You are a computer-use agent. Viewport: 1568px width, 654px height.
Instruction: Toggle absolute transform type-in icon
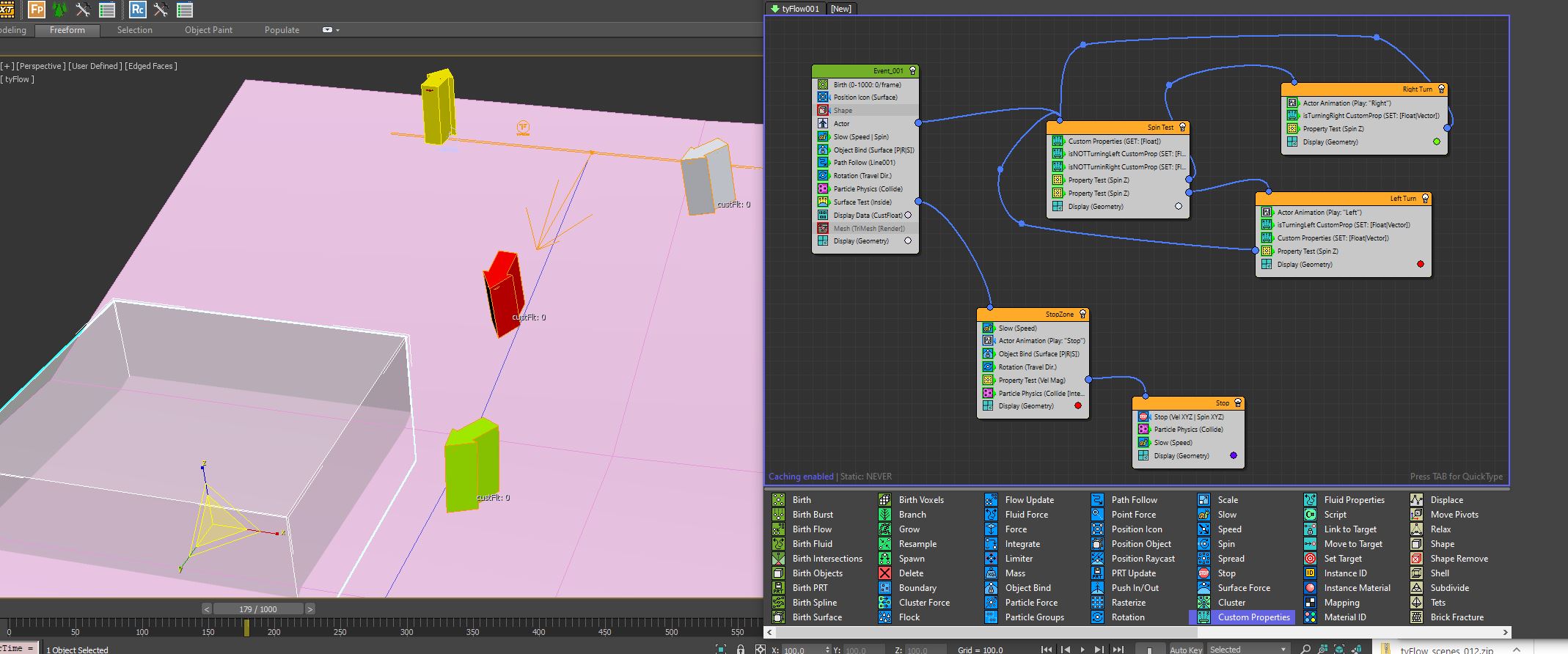click(761, 649)
